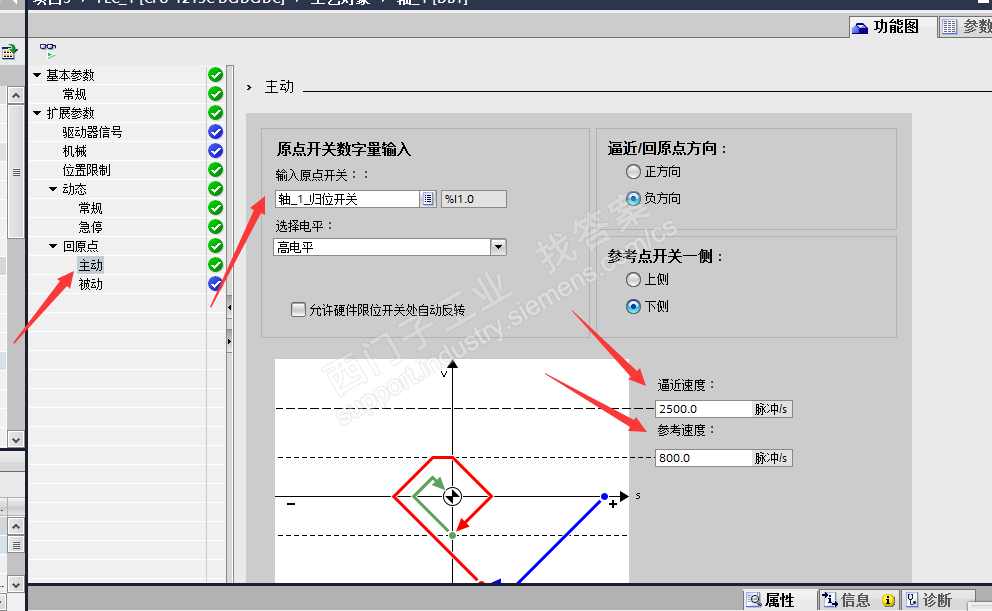Click blue checkmark status beside 机械
Screen dimensions: 992x611
tap(216, 151)
